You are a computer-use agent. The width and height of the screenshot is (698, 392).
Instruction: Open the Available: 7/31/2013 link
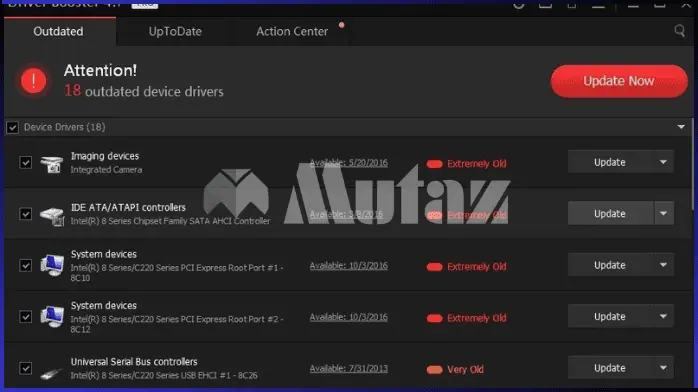coord(349,368)
